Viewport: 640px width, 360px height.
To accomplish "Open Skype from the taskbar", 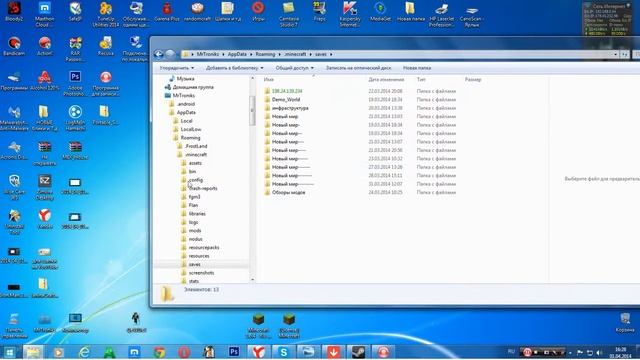I will point(283,352).
